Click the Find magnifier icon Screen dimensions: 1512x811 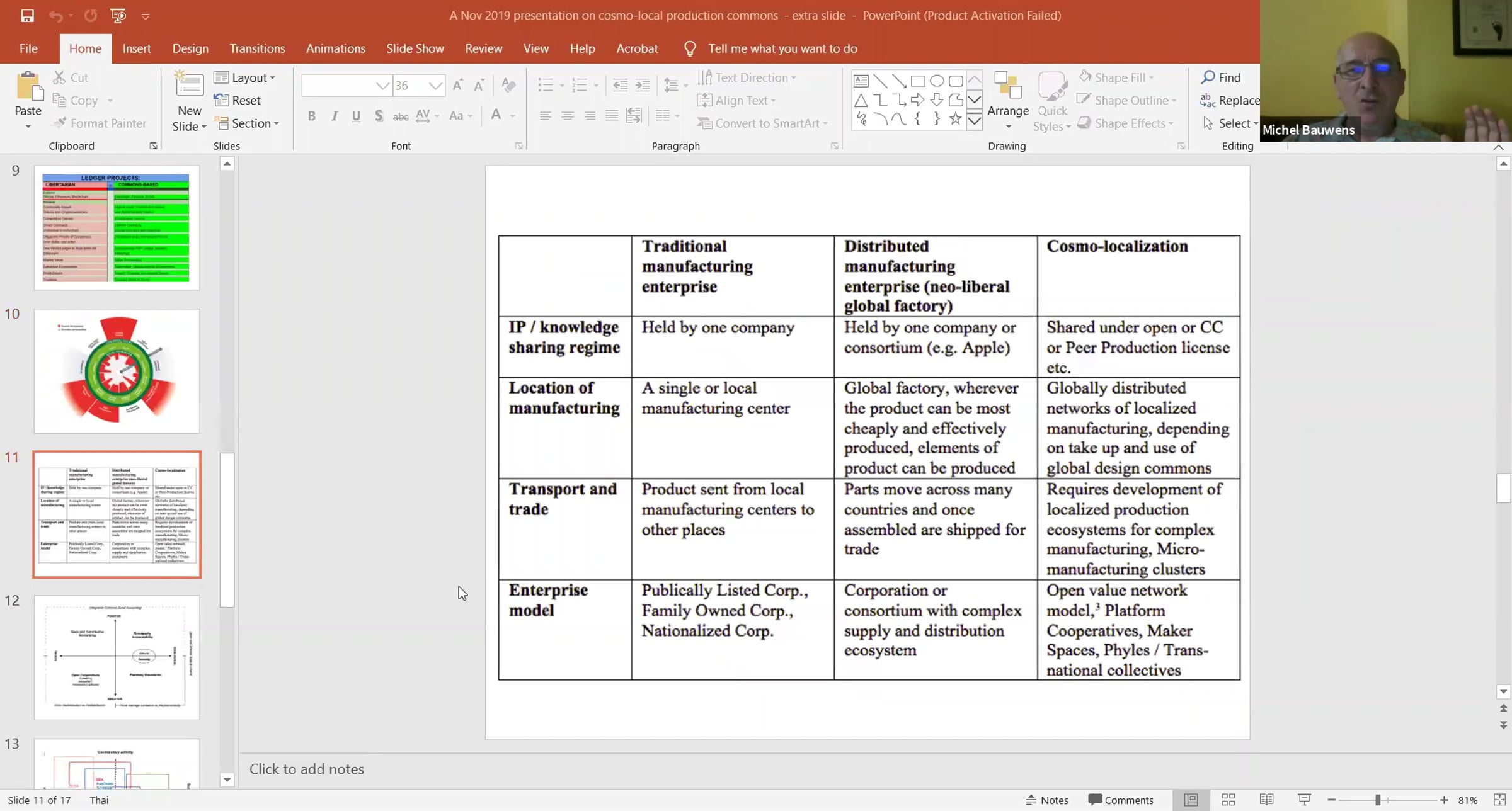(x=1208, y=77)
